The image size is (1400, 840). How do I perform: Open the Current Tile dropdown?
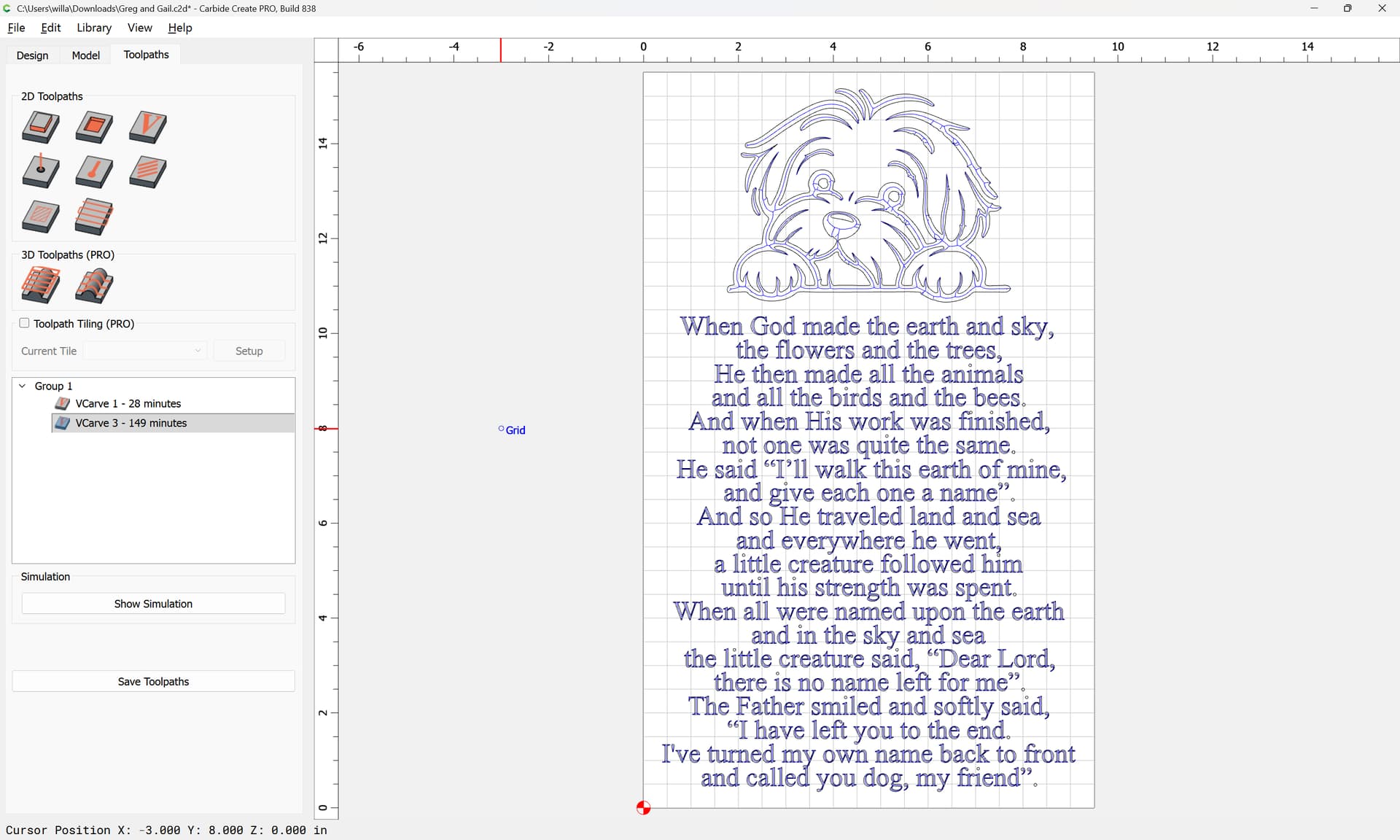click(x=145, y=351)
